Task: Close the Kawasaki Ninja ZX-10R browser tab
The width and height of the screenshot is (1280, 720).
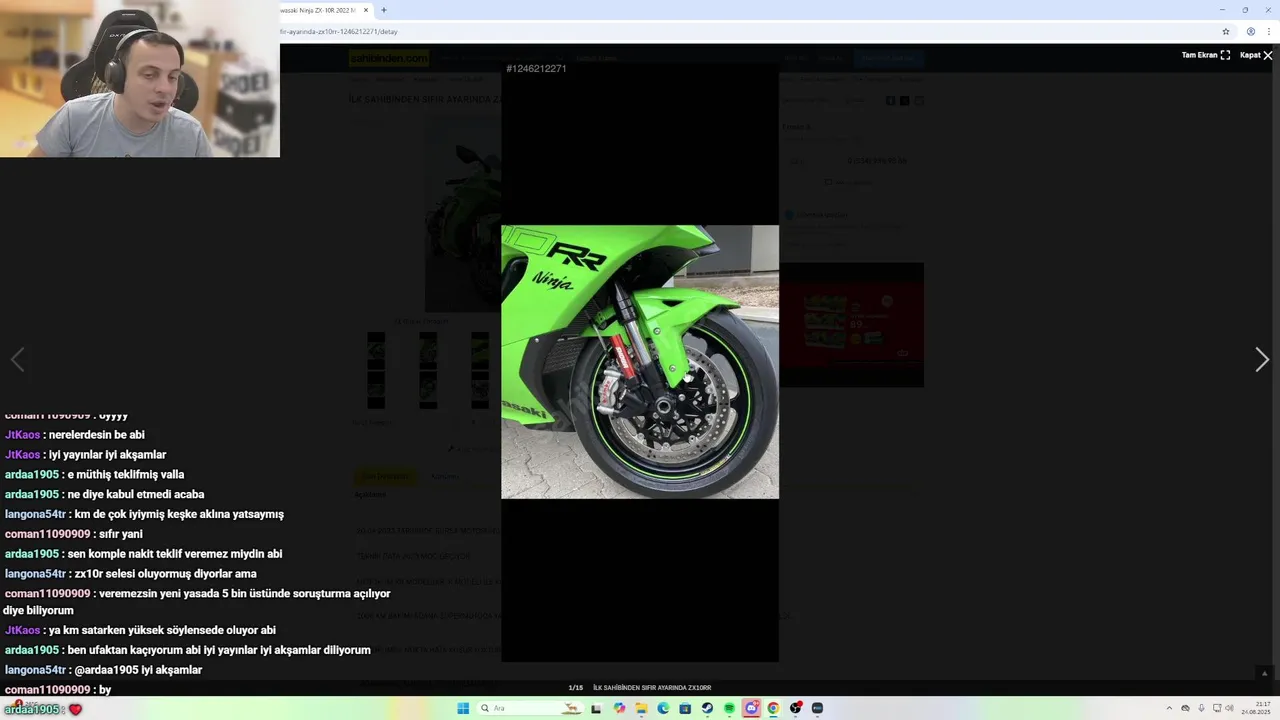Action: coord(366,10)
